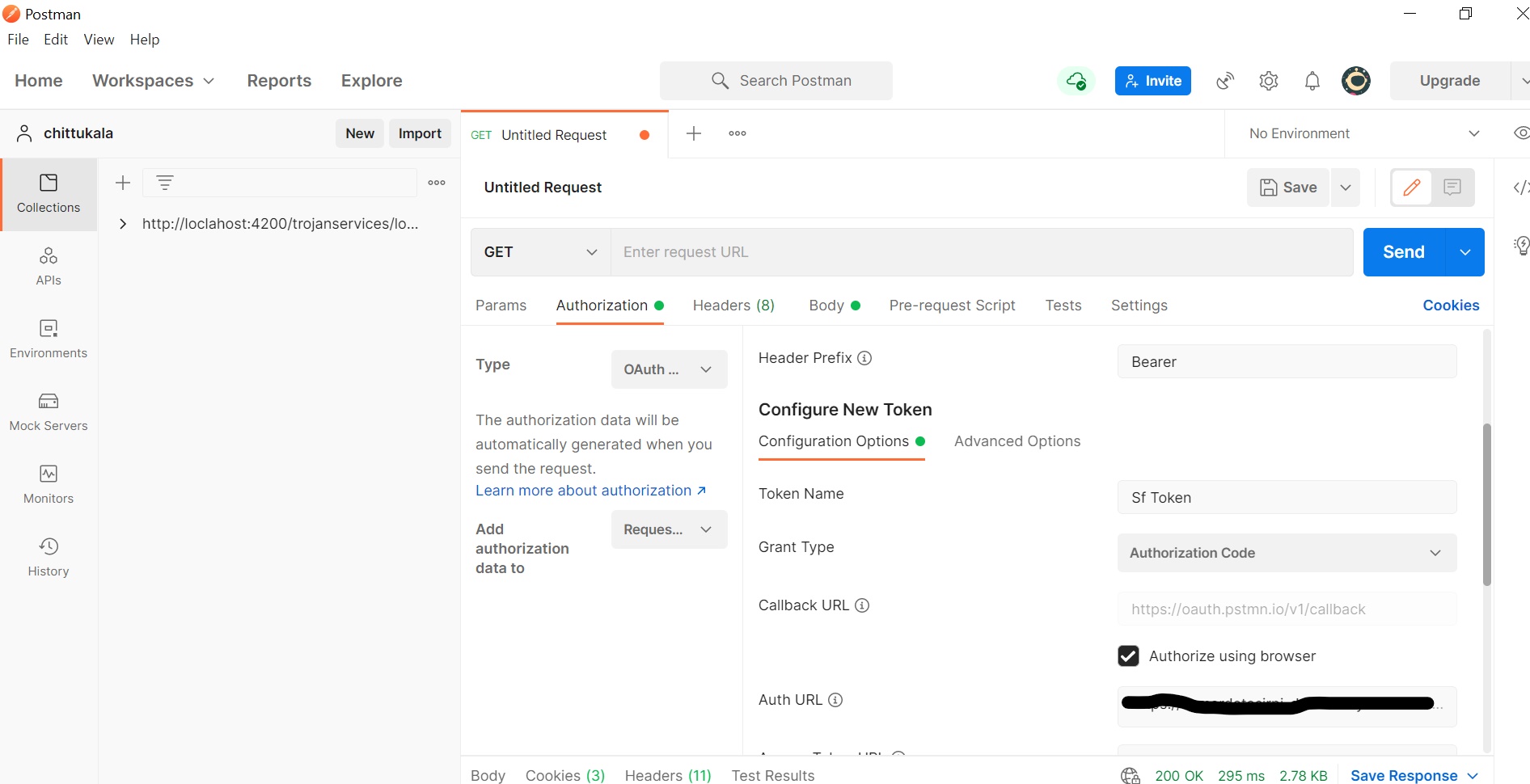The image size is (1530, 784).
Task: Click the Upgrade button
Action: (1450, 81)
